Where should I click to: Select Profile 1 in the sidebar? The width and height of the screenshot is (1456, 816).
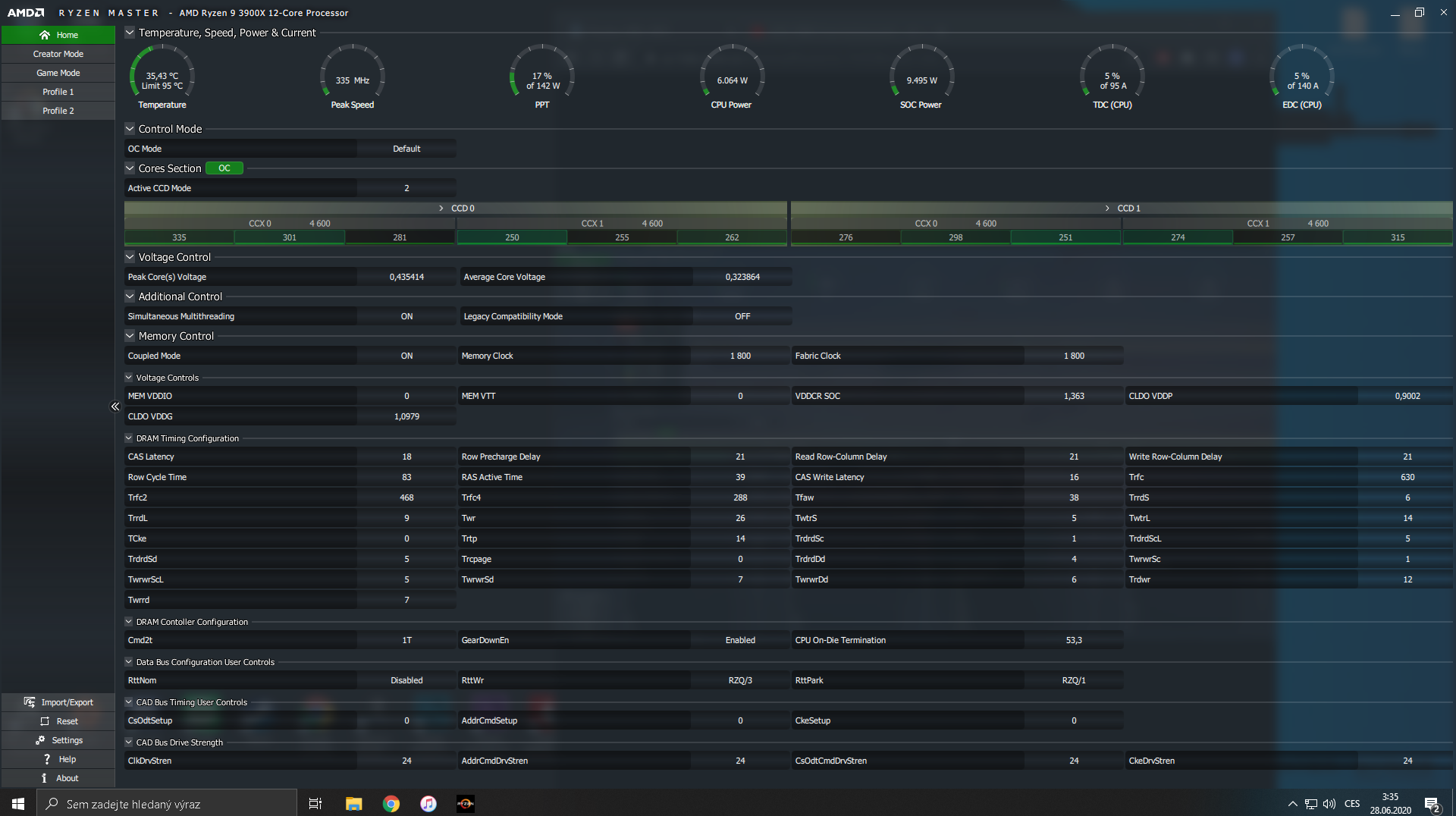click(58, 92)
